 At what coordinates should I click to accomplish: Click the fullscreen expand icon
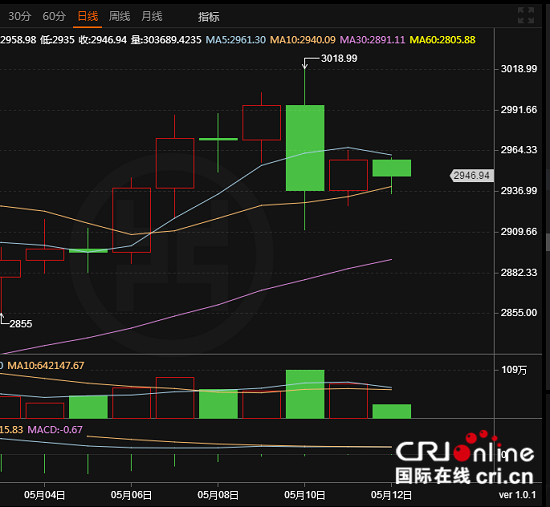(525, 15)
